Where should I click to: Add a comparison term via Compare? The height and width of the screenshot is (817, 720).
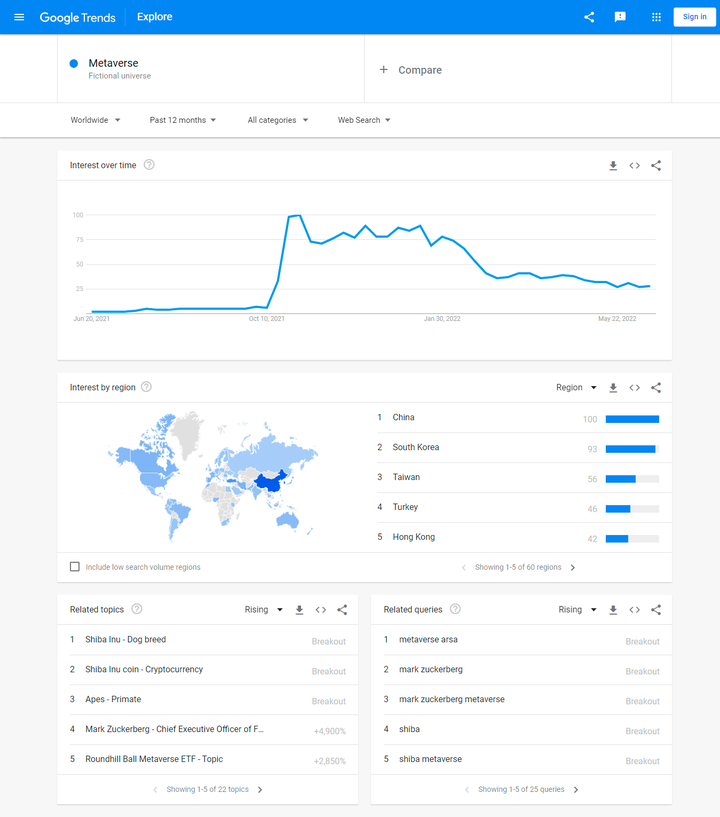tap(411, 70)
